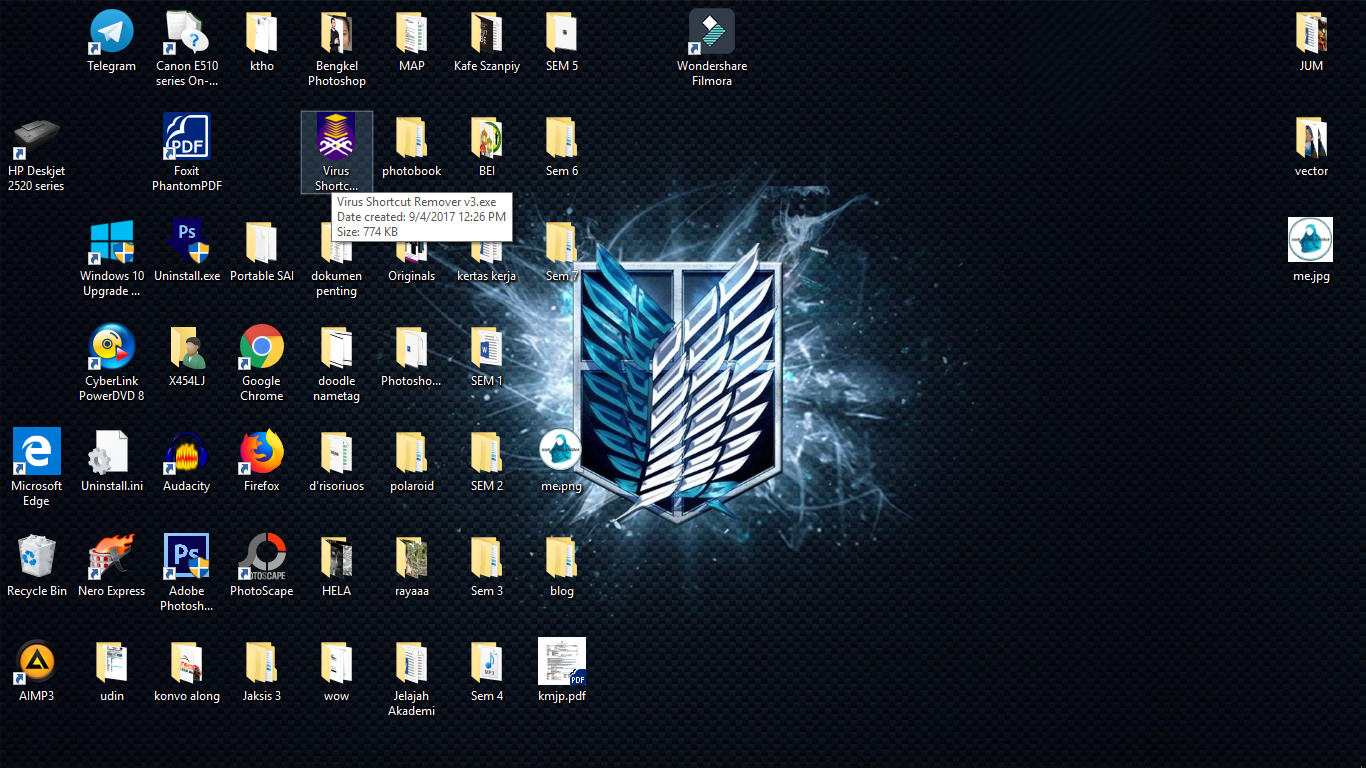Open the Telegram app
The height and width of the screenshot is (768, 1366).
111,32
